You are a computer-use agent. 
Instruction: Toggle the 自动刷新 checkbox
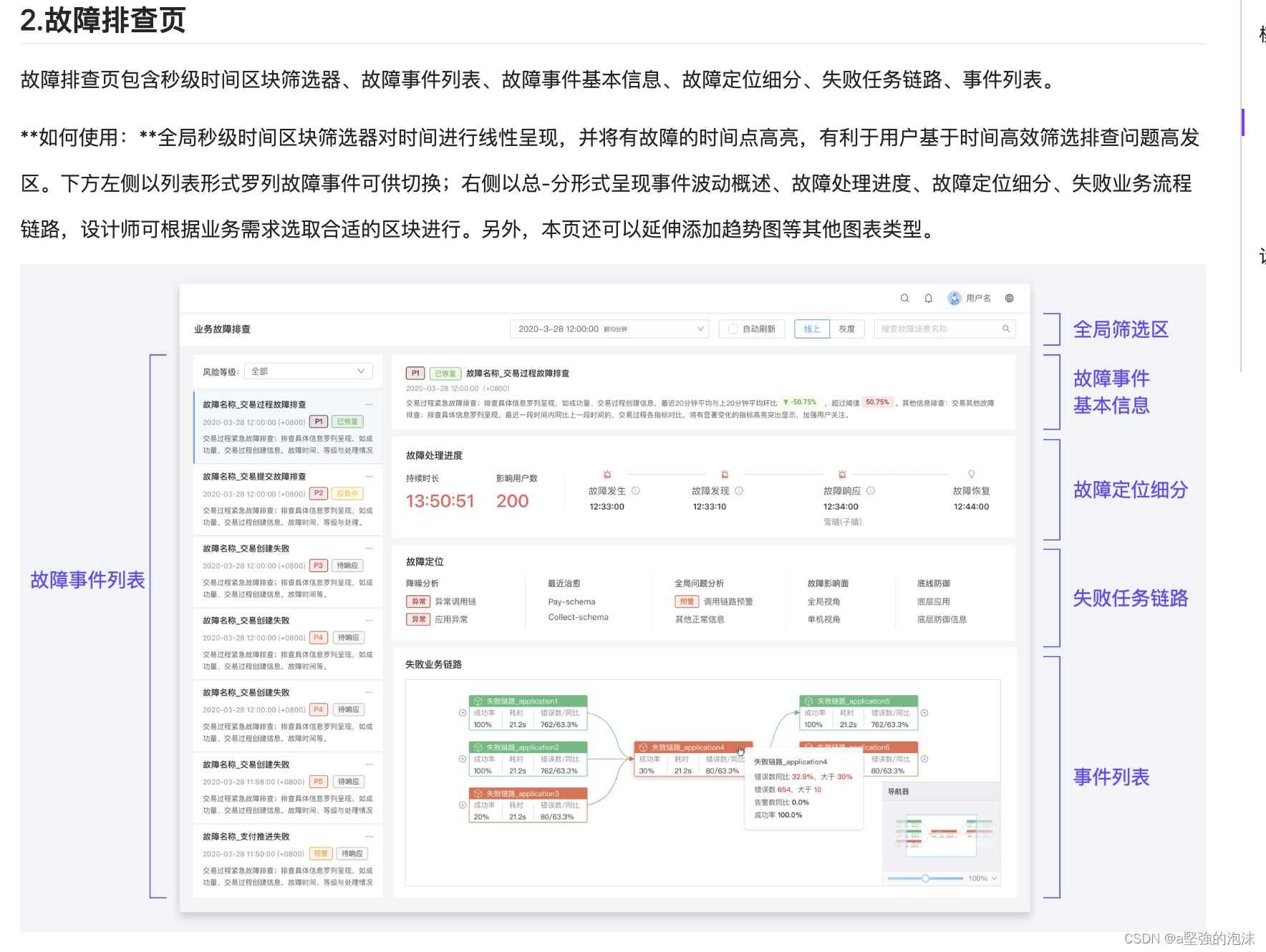[733, 329]
